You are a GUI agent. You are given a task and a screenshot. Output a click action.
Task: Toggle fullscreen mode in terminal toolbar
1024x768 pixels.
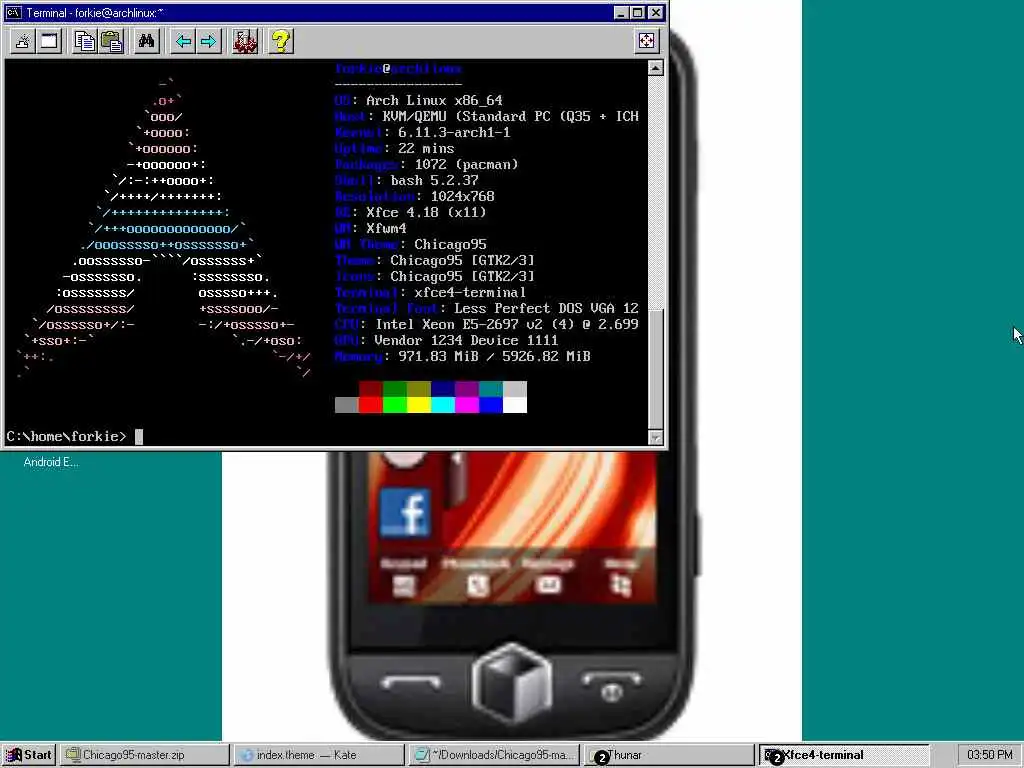coord(646,40)
